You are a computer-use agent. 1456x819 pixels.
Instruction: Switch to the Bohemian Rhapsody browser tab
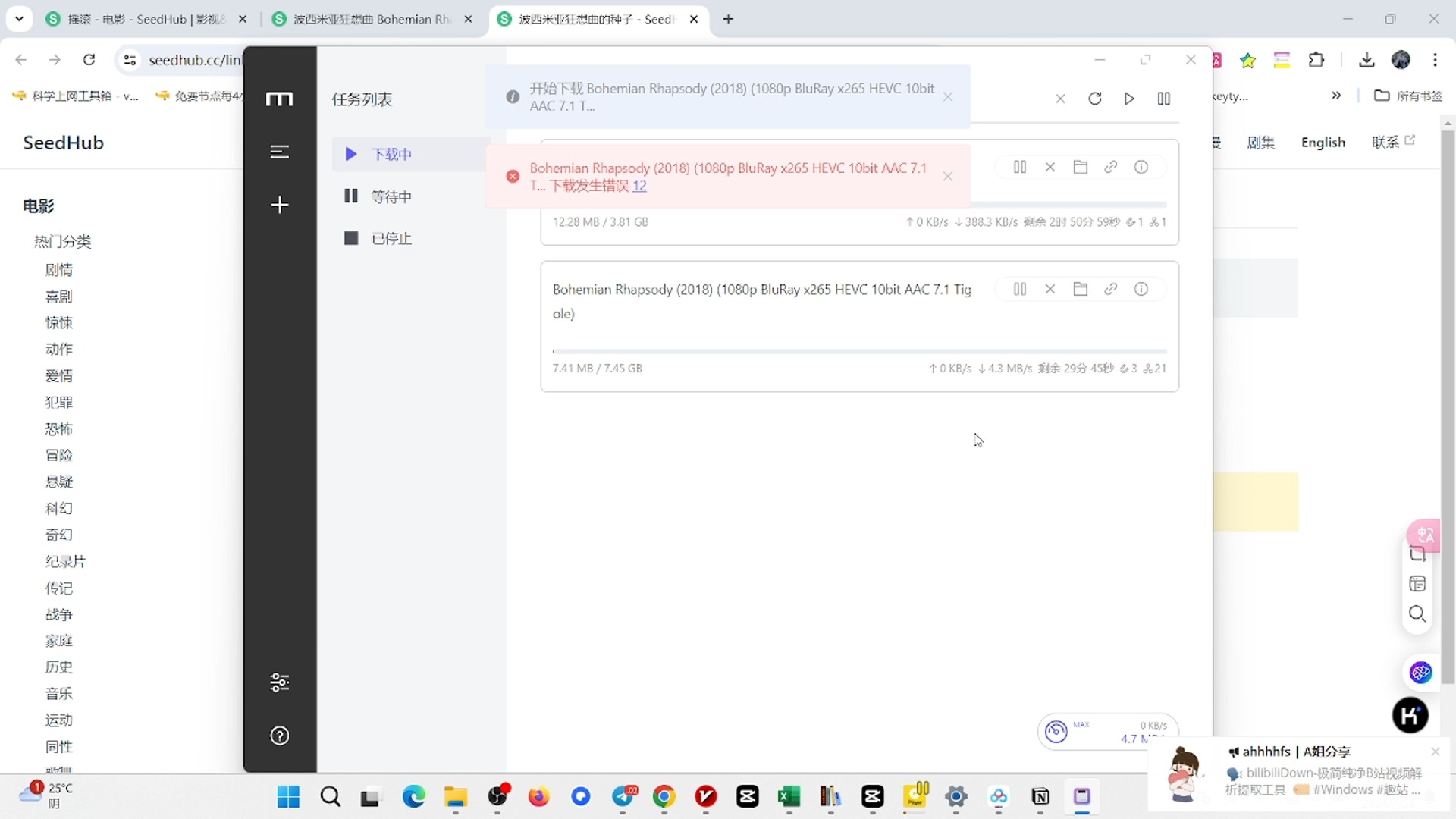(x=373, y=19)
